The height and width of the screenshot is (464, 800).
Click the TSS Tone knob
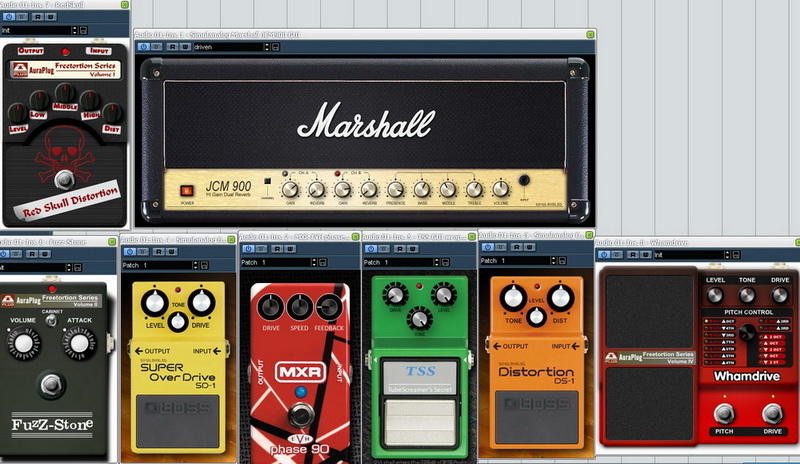tap(419, 319)
